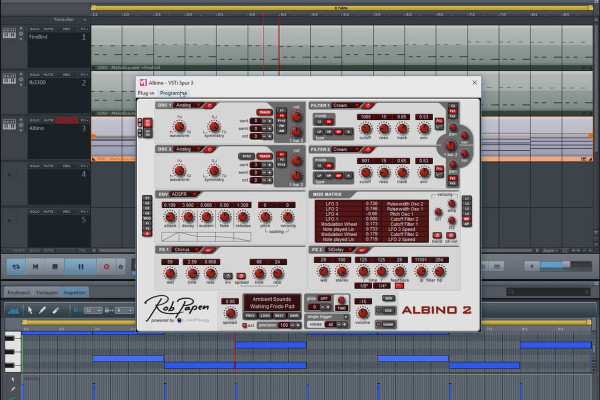Click the Albino track keyboard instrument icon
This screenshot has width=600, height=400.
pyautogui.click(x=10, y=124)
